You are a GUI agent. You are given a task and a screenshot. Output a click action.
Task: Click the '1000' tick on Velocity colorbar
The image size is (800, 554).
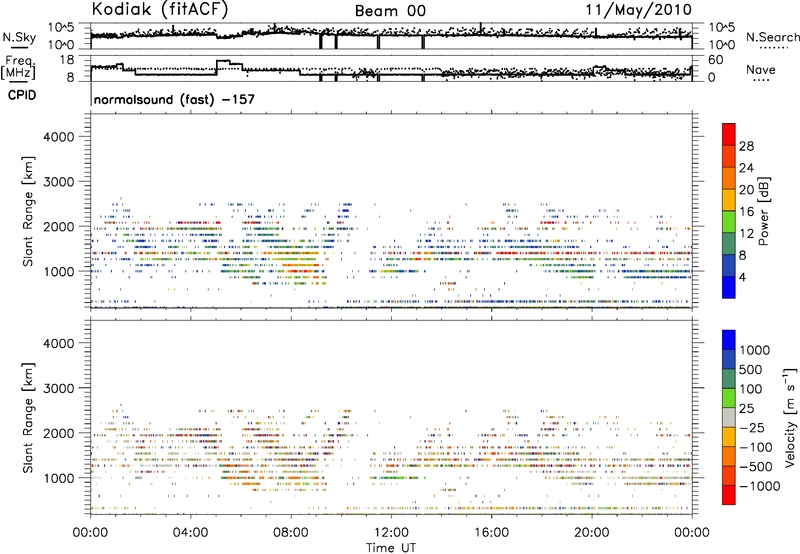point(755,350)
